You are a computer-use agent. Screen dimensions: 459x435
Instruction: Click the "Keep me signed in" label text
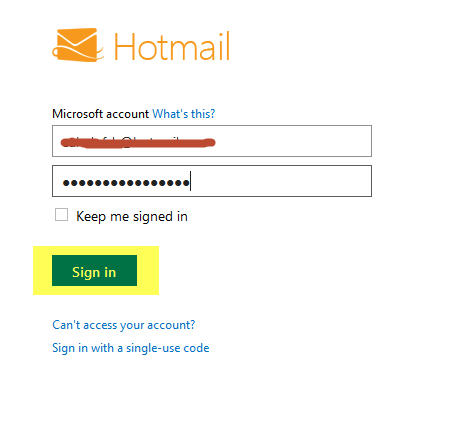click(132, 216)
